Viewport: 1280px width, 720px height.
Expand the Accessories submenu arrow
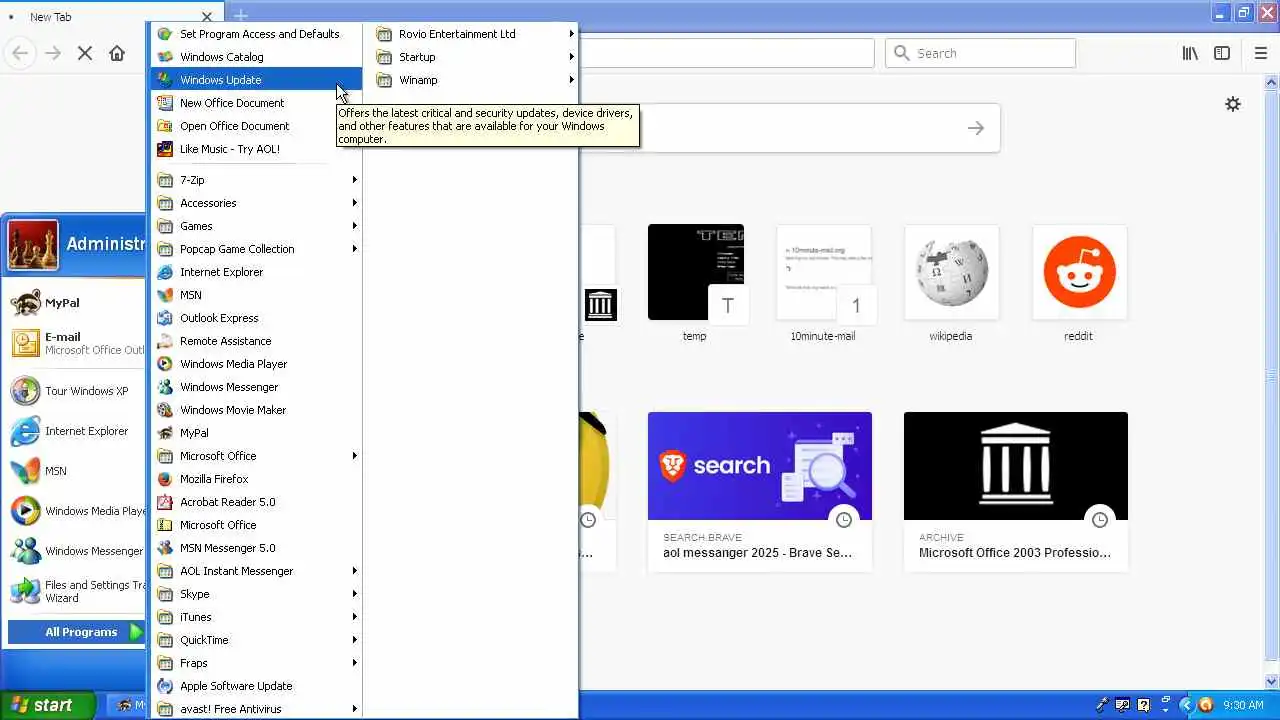click(354, 203)
